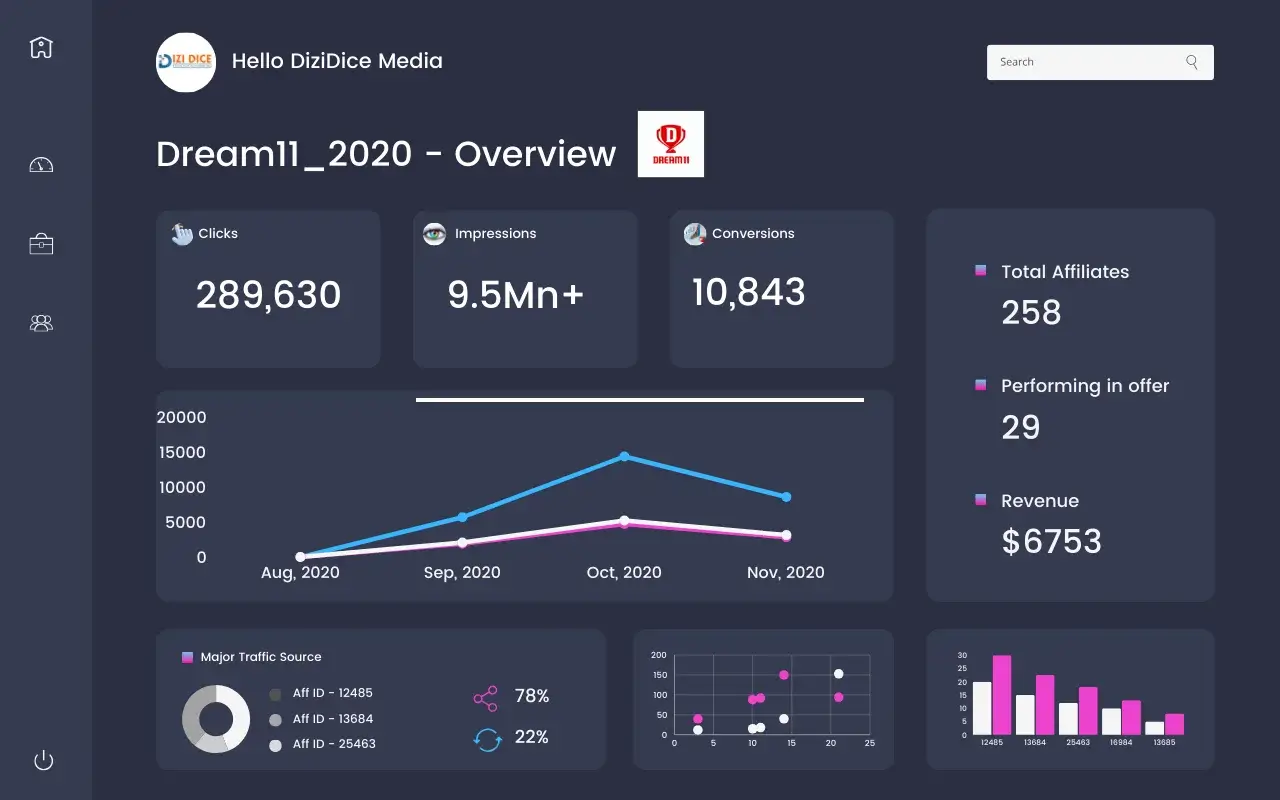
Task: Select the Impressions stat card
Action: pos(525,289)
